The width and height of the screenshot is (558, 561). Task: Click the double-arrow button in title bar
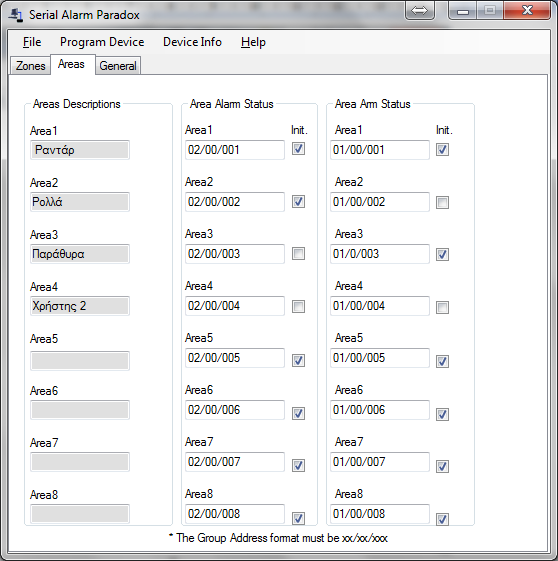tap(420, 11)
